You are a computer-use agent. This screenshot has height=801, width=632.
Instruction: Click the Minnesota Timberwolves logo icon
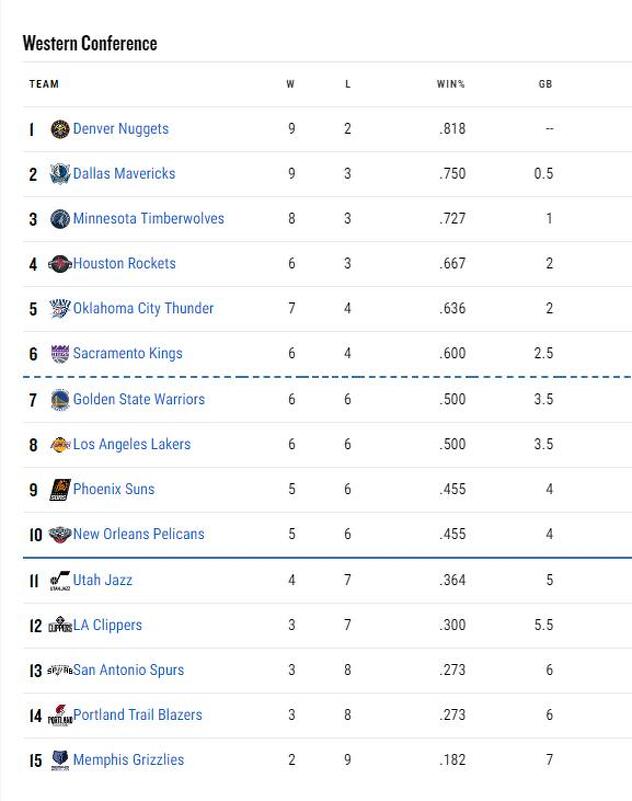click(x=60, y=219)
